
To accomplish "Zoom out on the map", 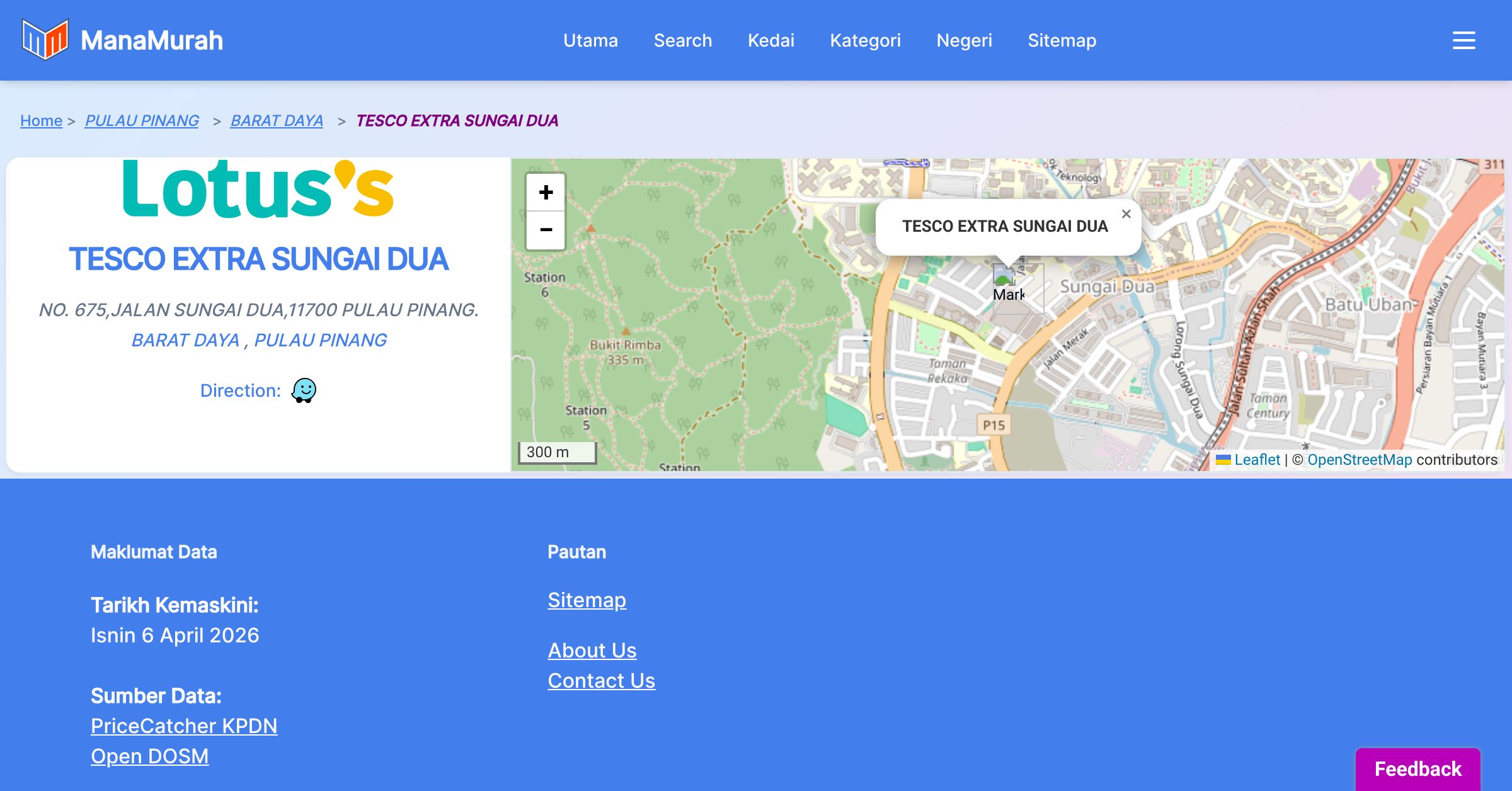I will [546, 230].
